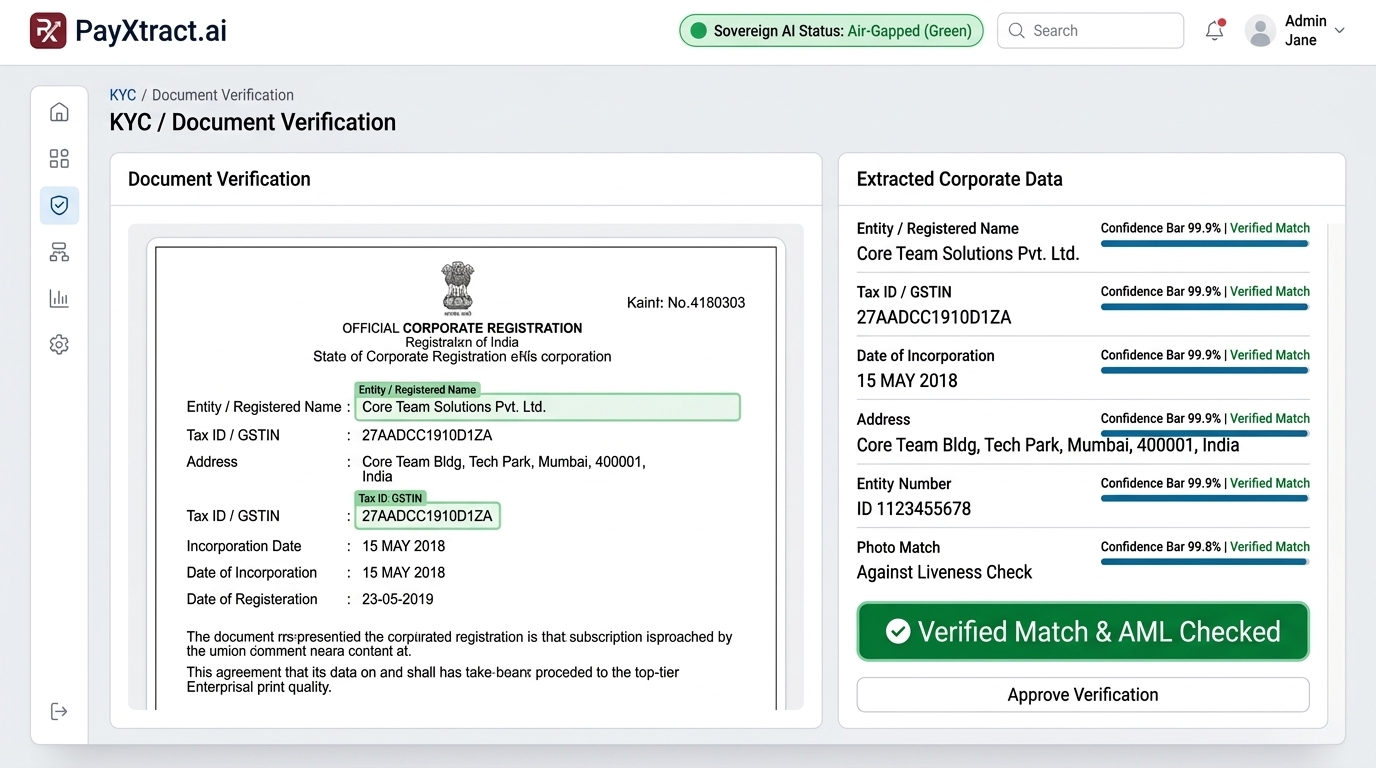Open the dashboard grid icon in sidebar
Screen dimensions: 1376x768
tap(59, 158)
